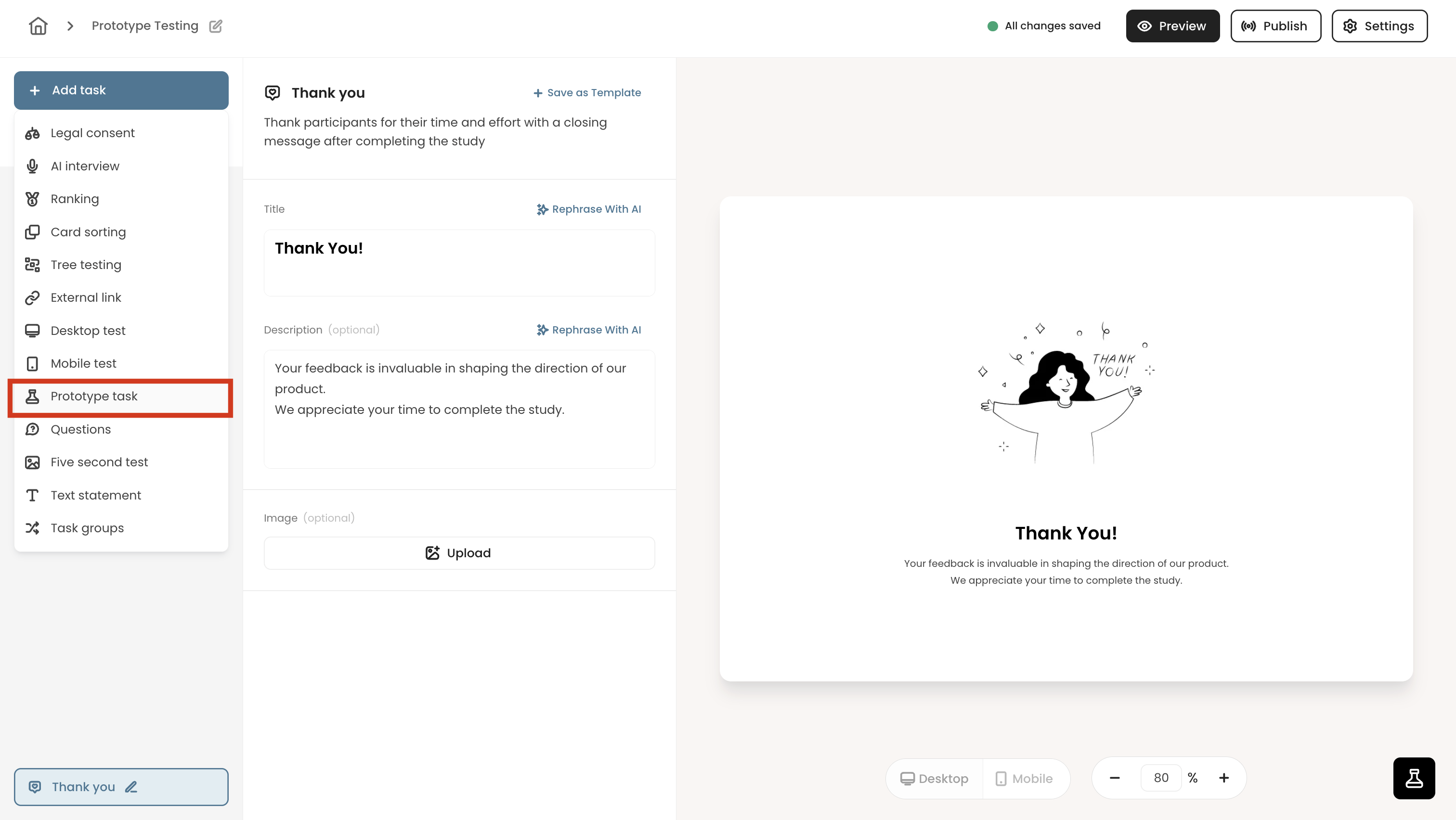The height and width of the screenshot is (820, 1456).
Task: Collapse the Add task dropdown
Action: (121, 90)
